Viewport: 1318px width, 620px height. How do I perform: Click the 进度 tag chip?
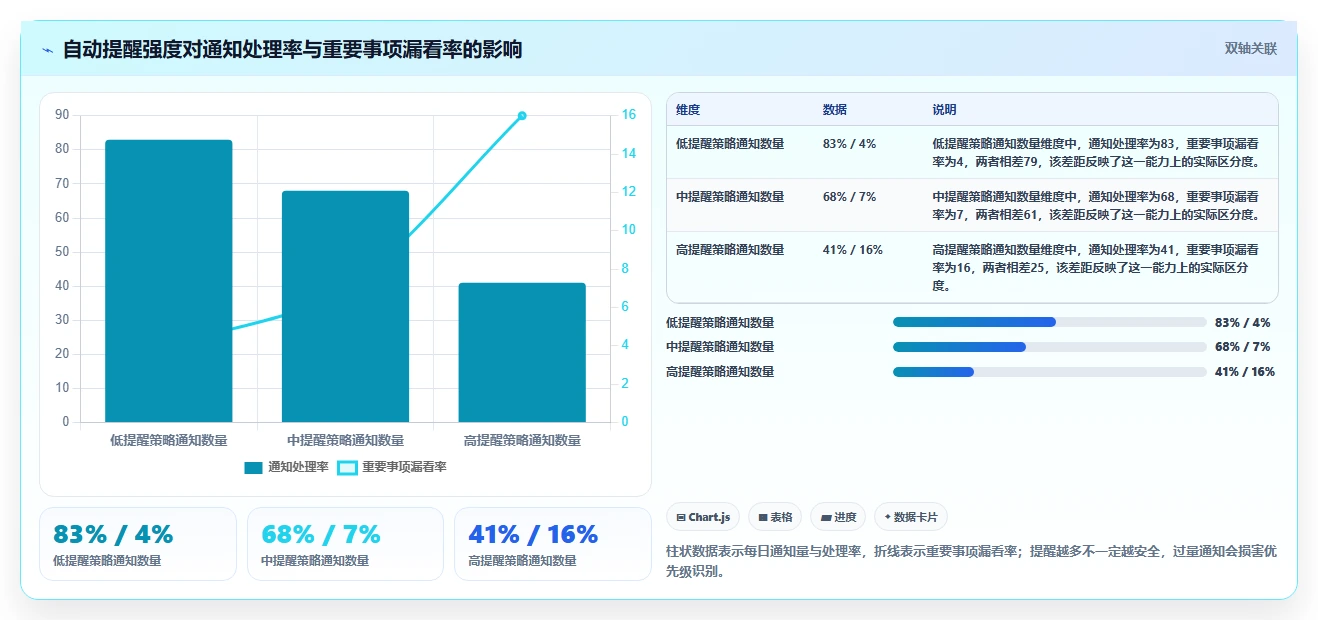pyautogui.click(x=838, y=517)
